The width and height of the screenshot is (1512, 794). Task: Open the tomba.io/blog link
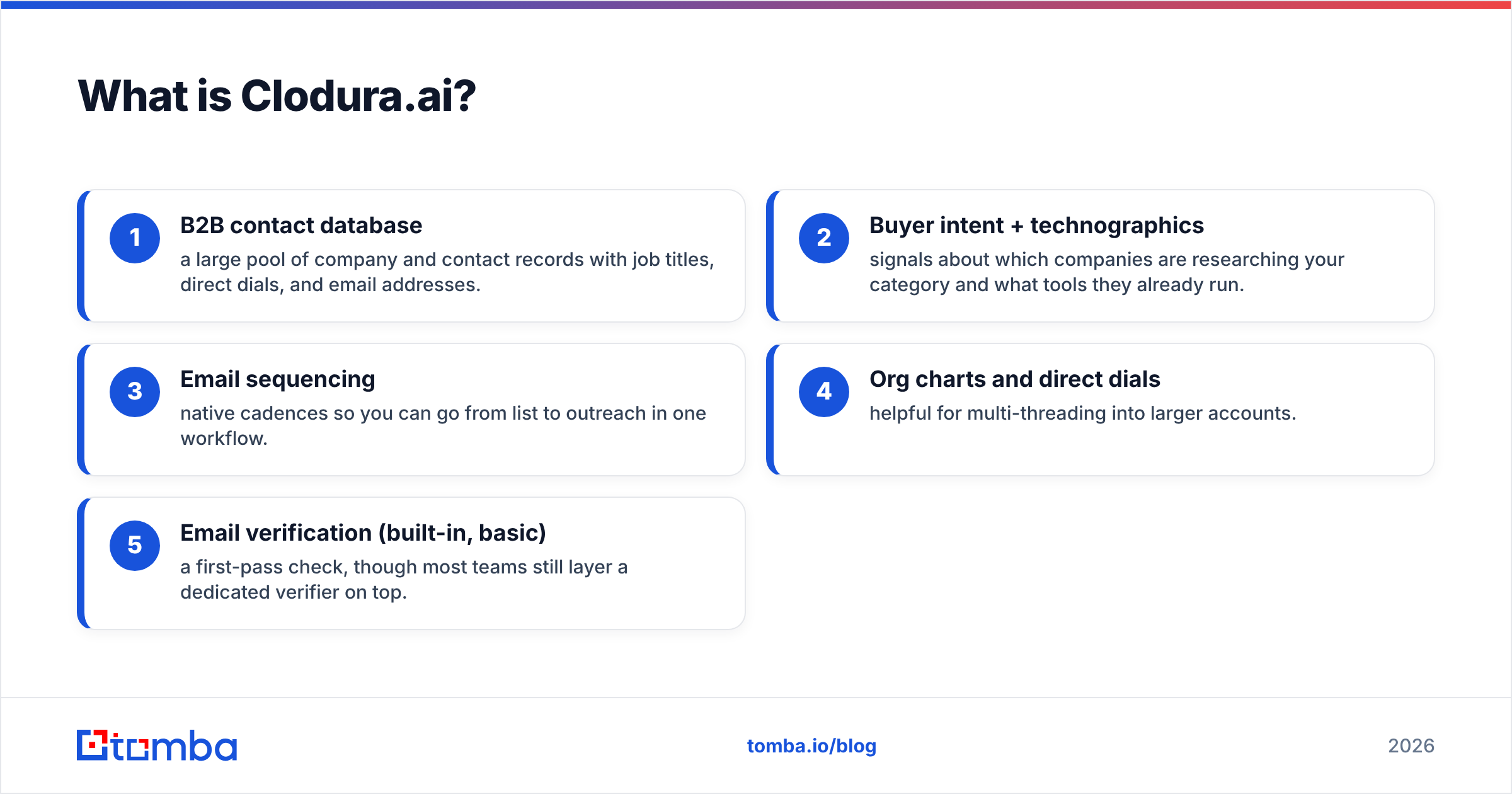tap(811, 746)
